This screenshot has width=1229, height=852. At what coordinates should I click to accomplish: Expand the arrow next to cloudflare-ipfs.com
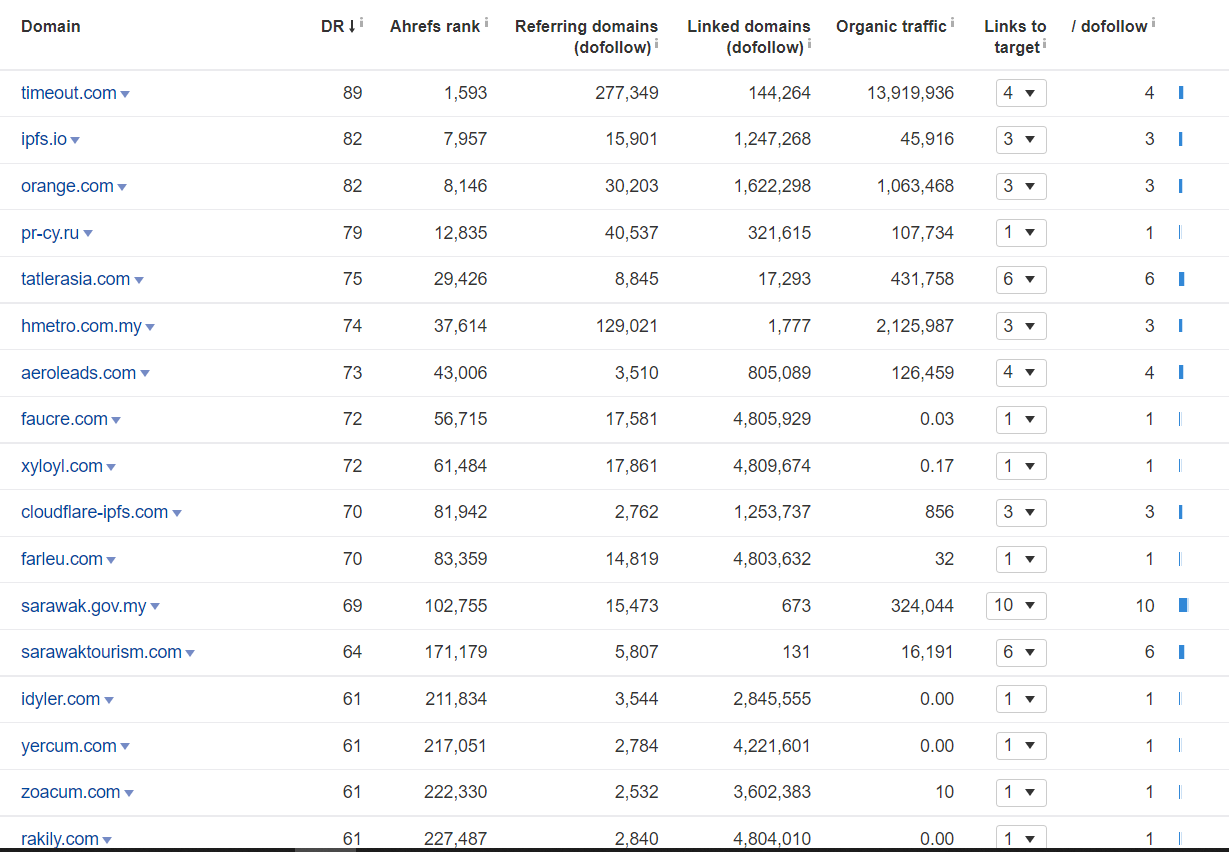click(177, 513)
